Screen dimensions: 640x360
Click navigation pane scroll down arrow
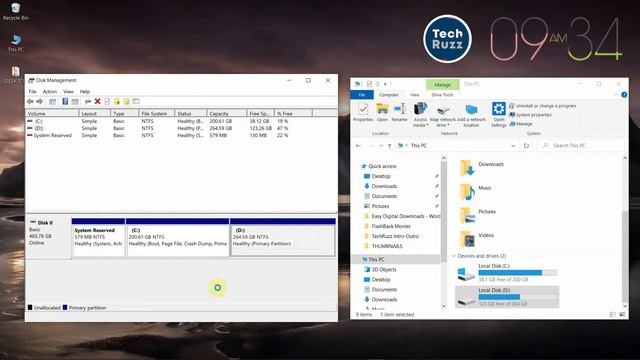pos(444,306)
